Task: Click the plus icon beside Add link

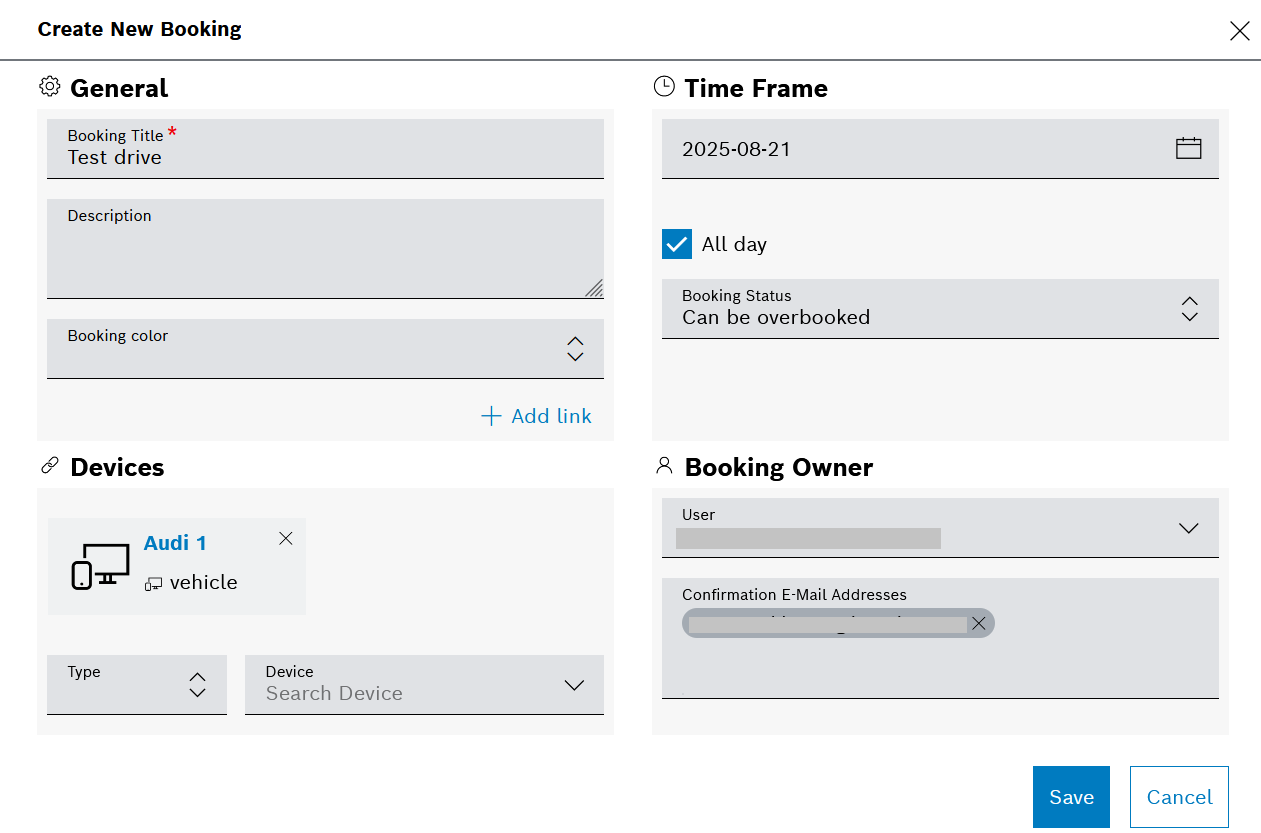Action: (x=490, y=416)
